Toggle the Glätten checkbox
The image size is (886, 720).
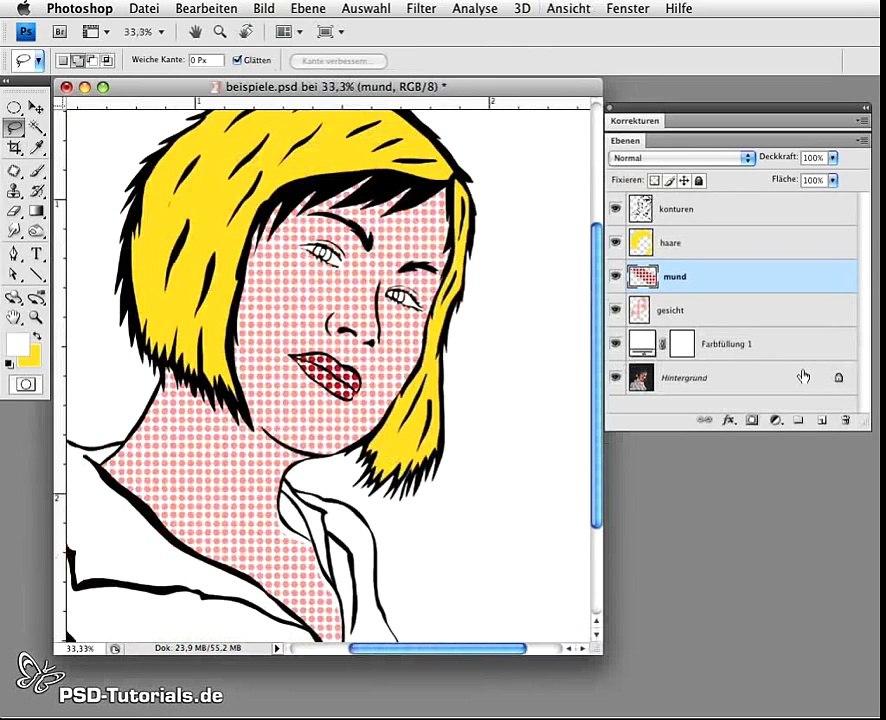[x=237, y=60]
